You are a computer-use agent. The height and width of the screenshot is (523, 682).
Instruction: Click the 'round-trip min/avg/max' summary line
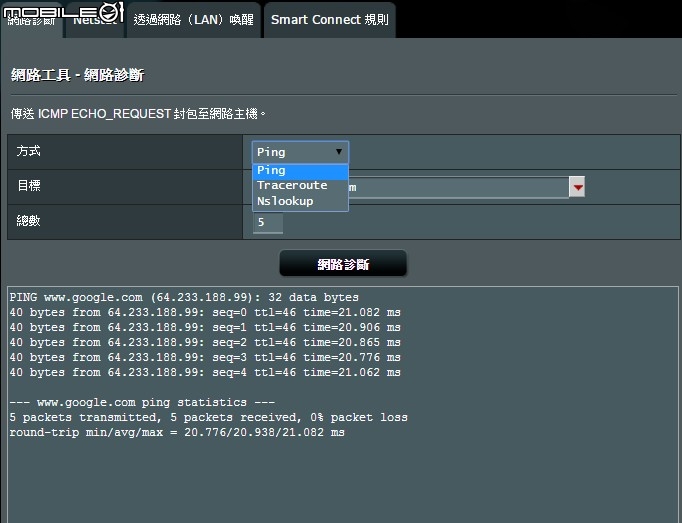click(x=177, y=432)
